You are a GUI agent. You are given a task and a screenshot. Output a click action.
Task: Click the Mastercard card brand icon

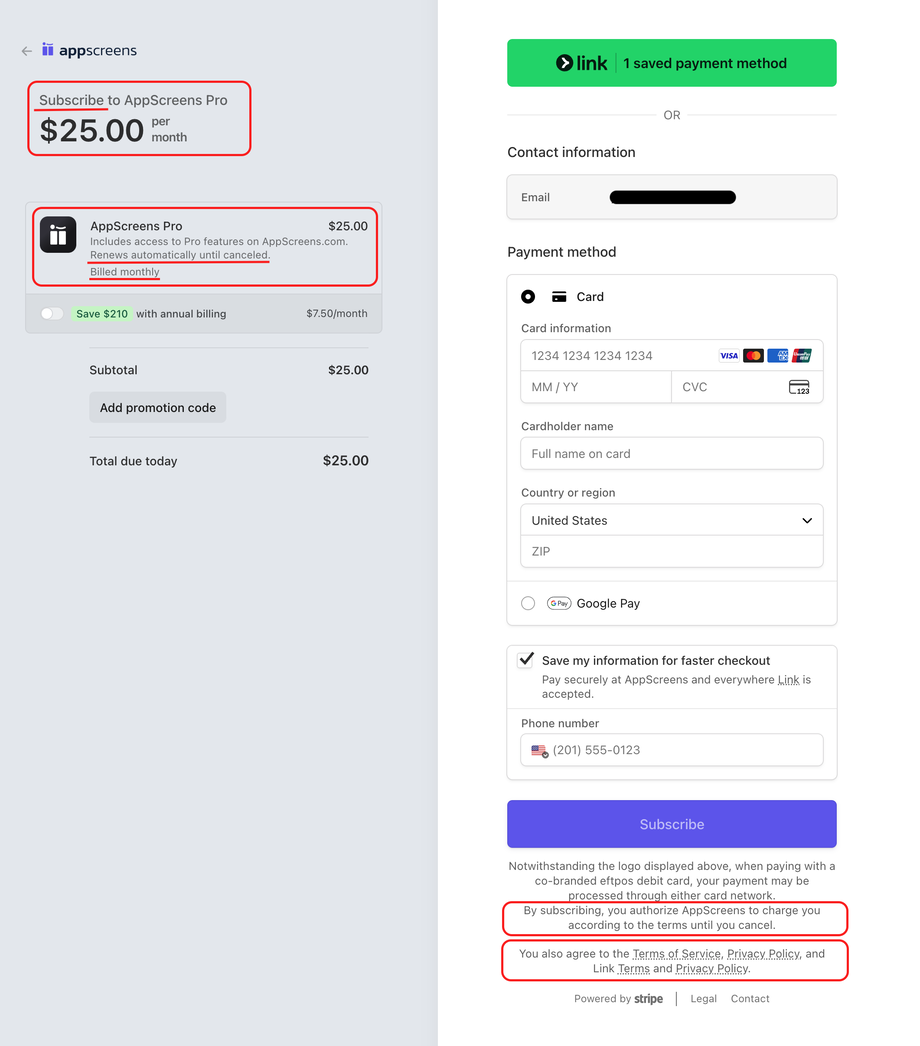[x=753, y=355]
